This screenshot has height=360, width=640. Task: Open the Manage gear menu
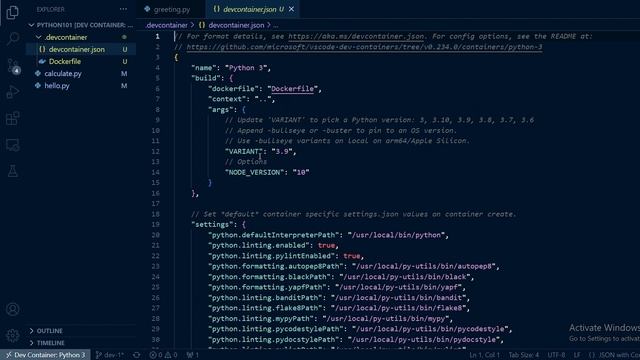pos(13,335)
